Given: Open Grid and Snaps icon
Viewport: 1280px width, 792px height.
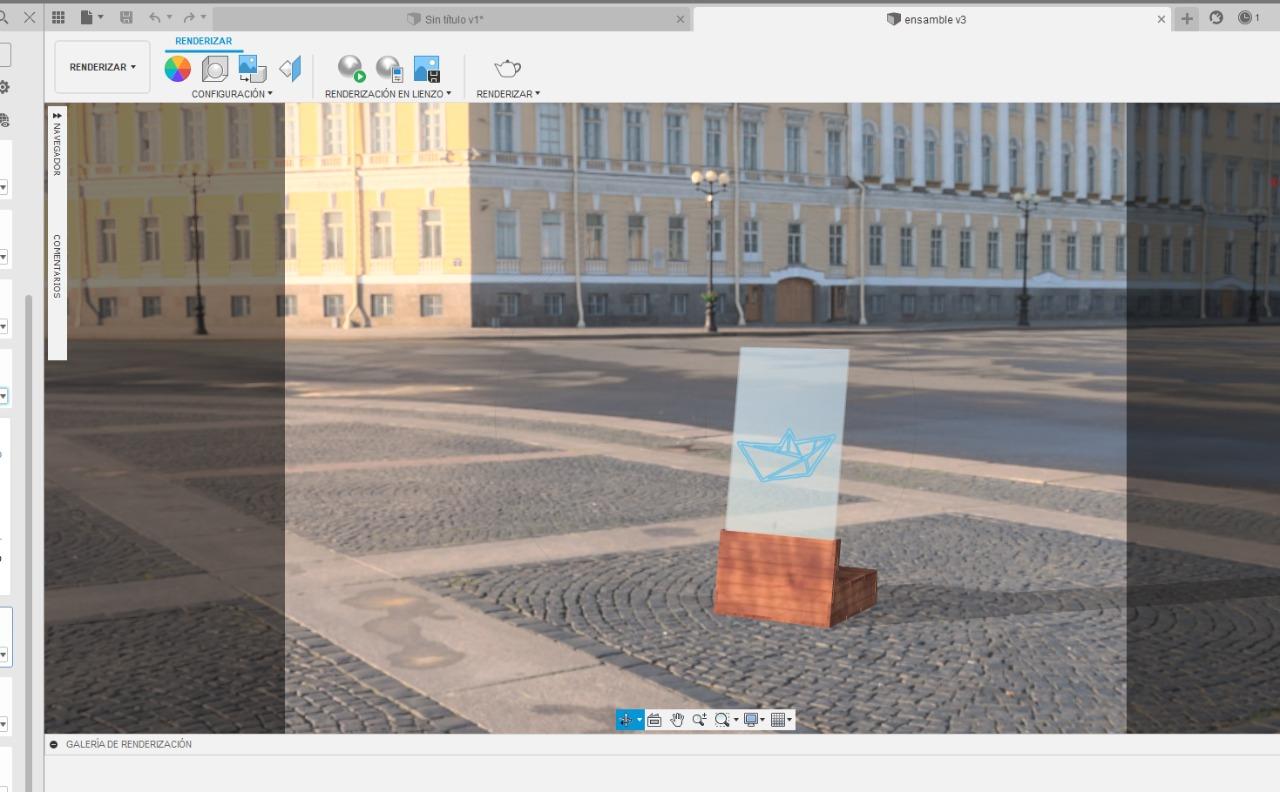Looking at the screenshot, I should pos(777,720).
